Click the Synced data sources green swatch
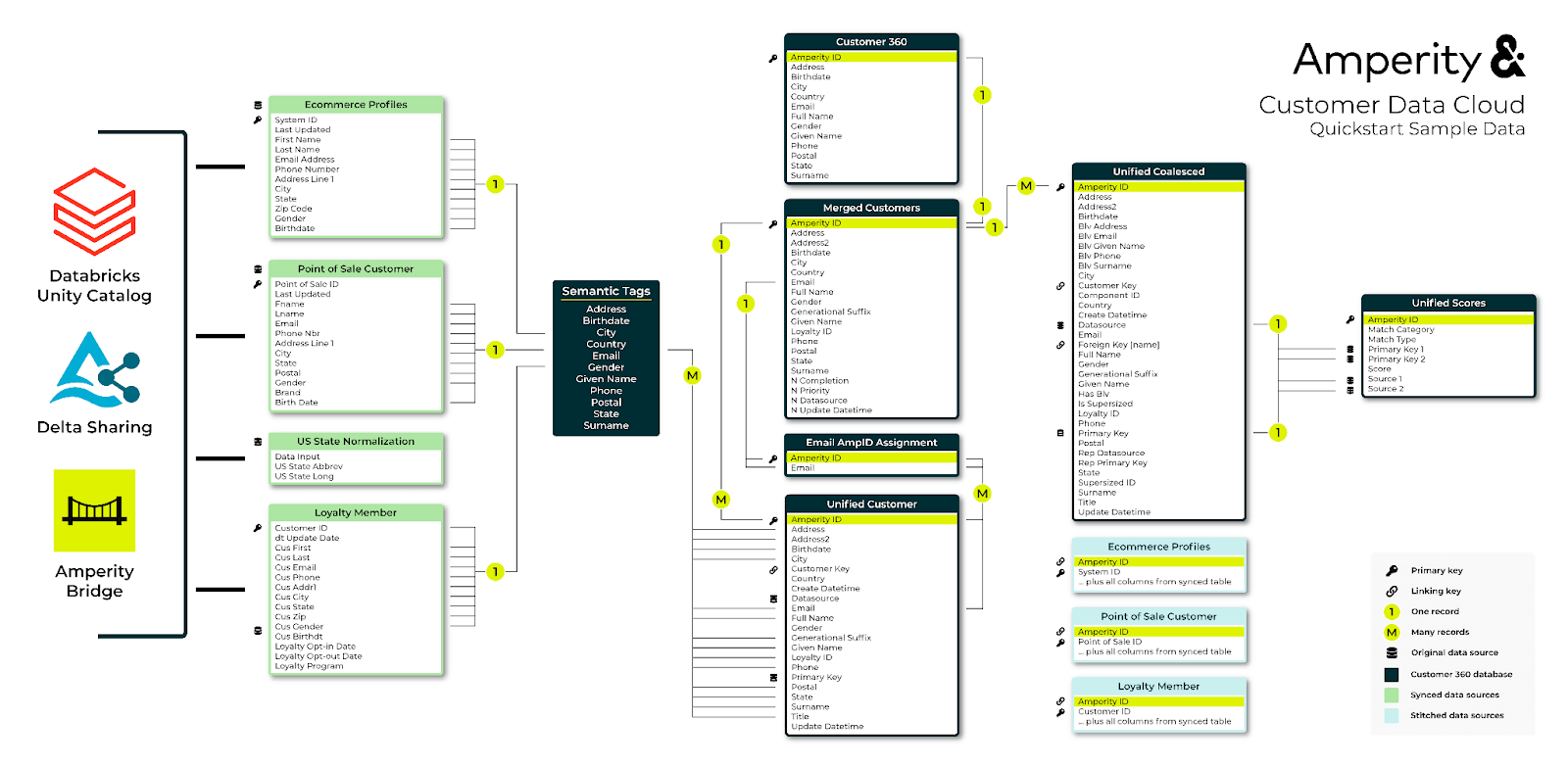The height and width of the screenshot is (768, 1568). pyautogui.click(x=1392, y=695)
